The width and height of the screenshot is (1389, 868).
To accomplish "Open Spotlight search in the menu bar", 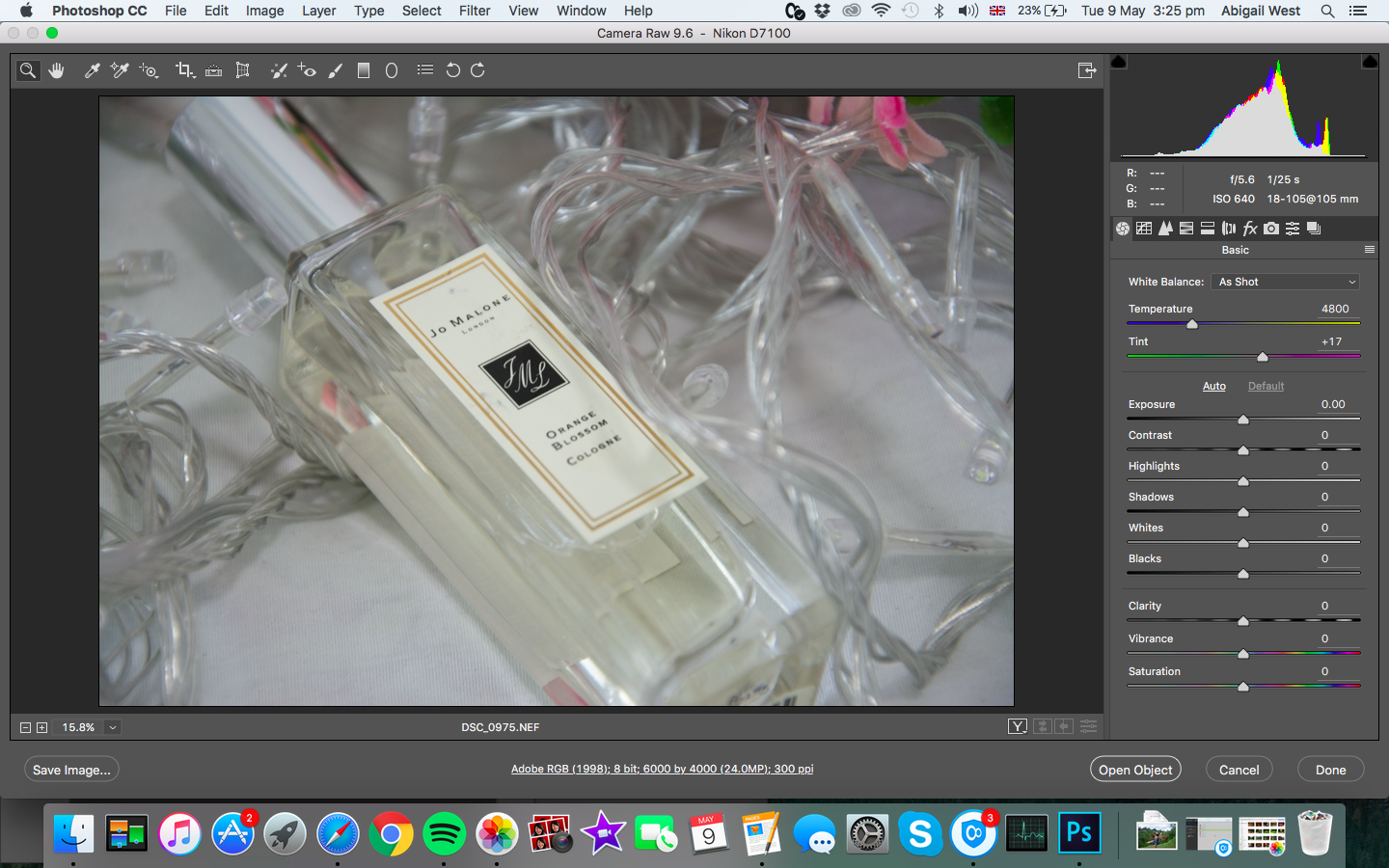I will tap(1328, 11).
